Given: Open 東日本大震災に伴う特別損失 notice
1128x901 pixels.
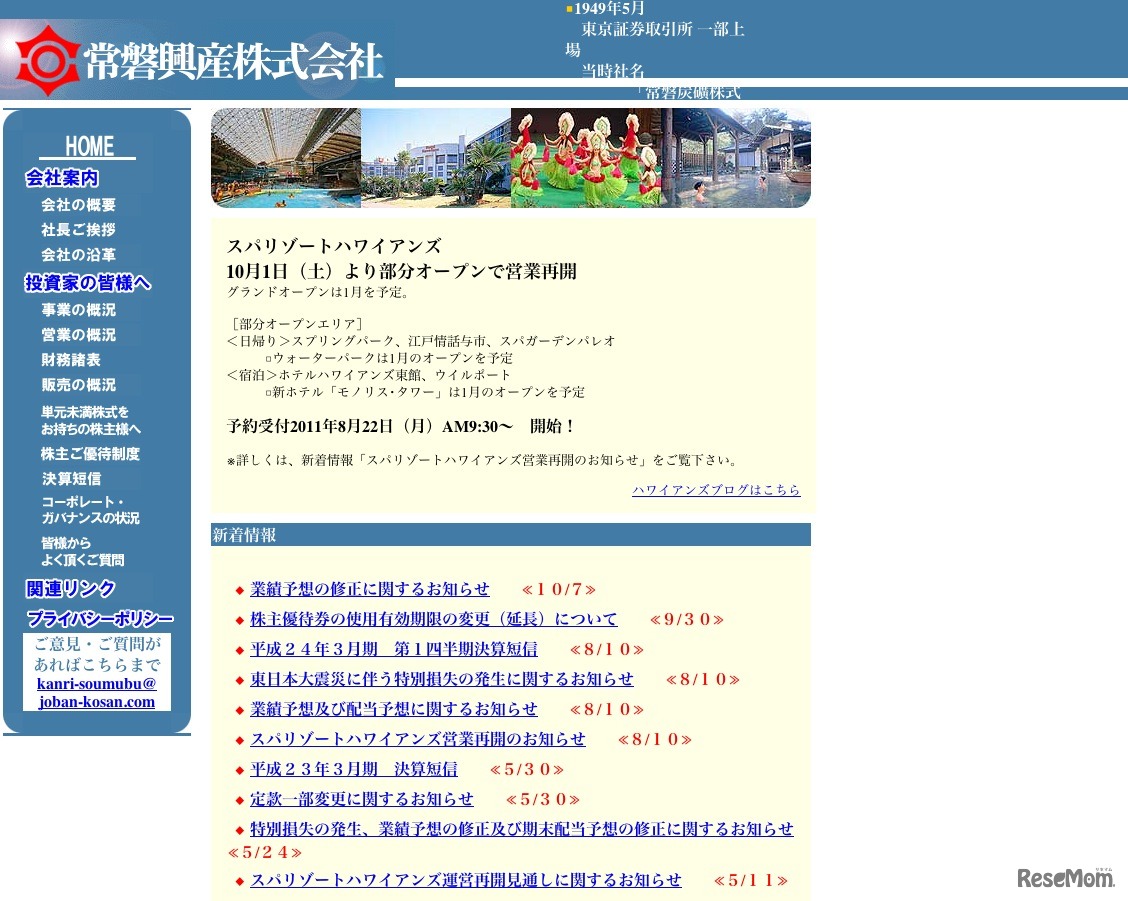Looking at the screenshot, I should click(442, 679).
